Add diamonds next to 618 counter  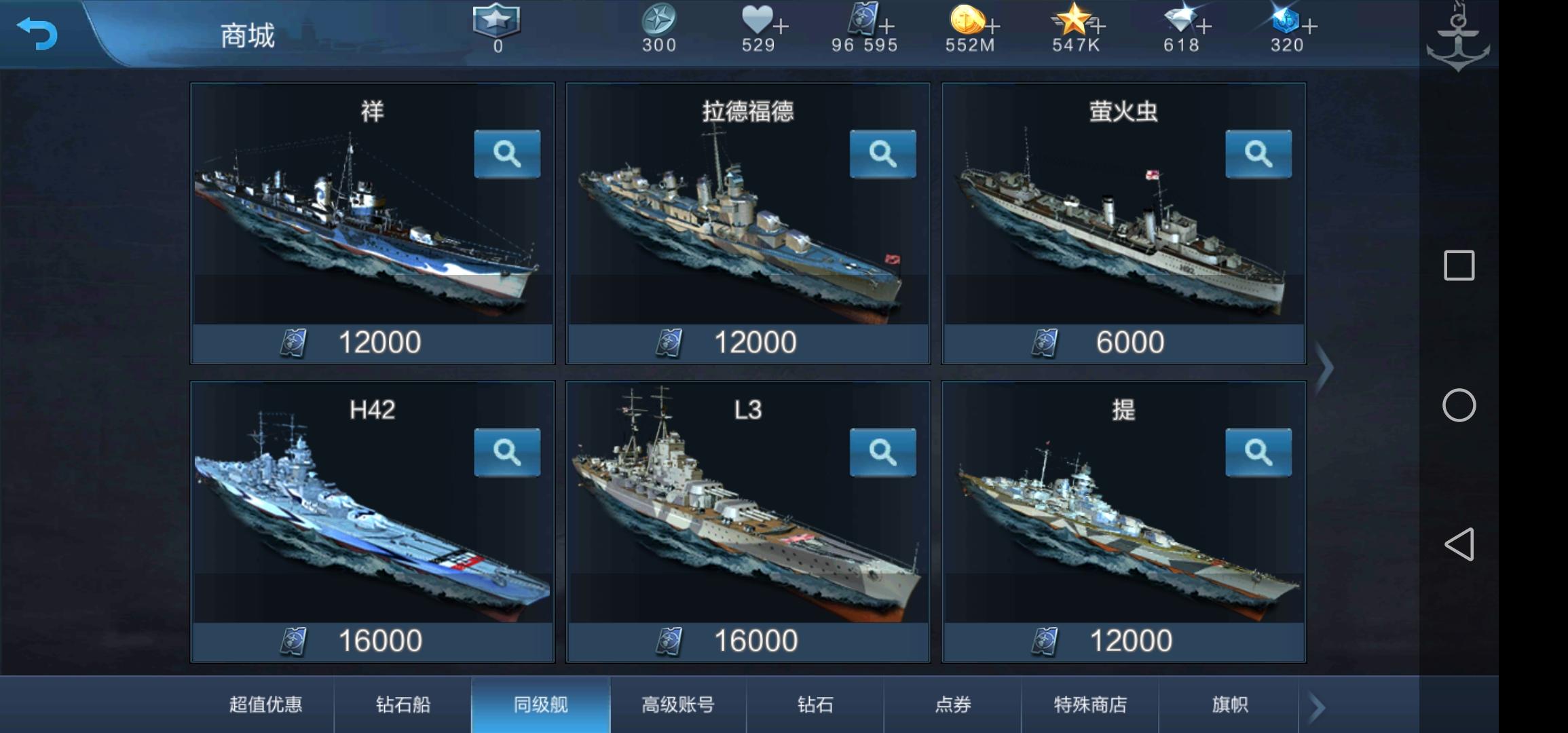(x=1204, y=26)
